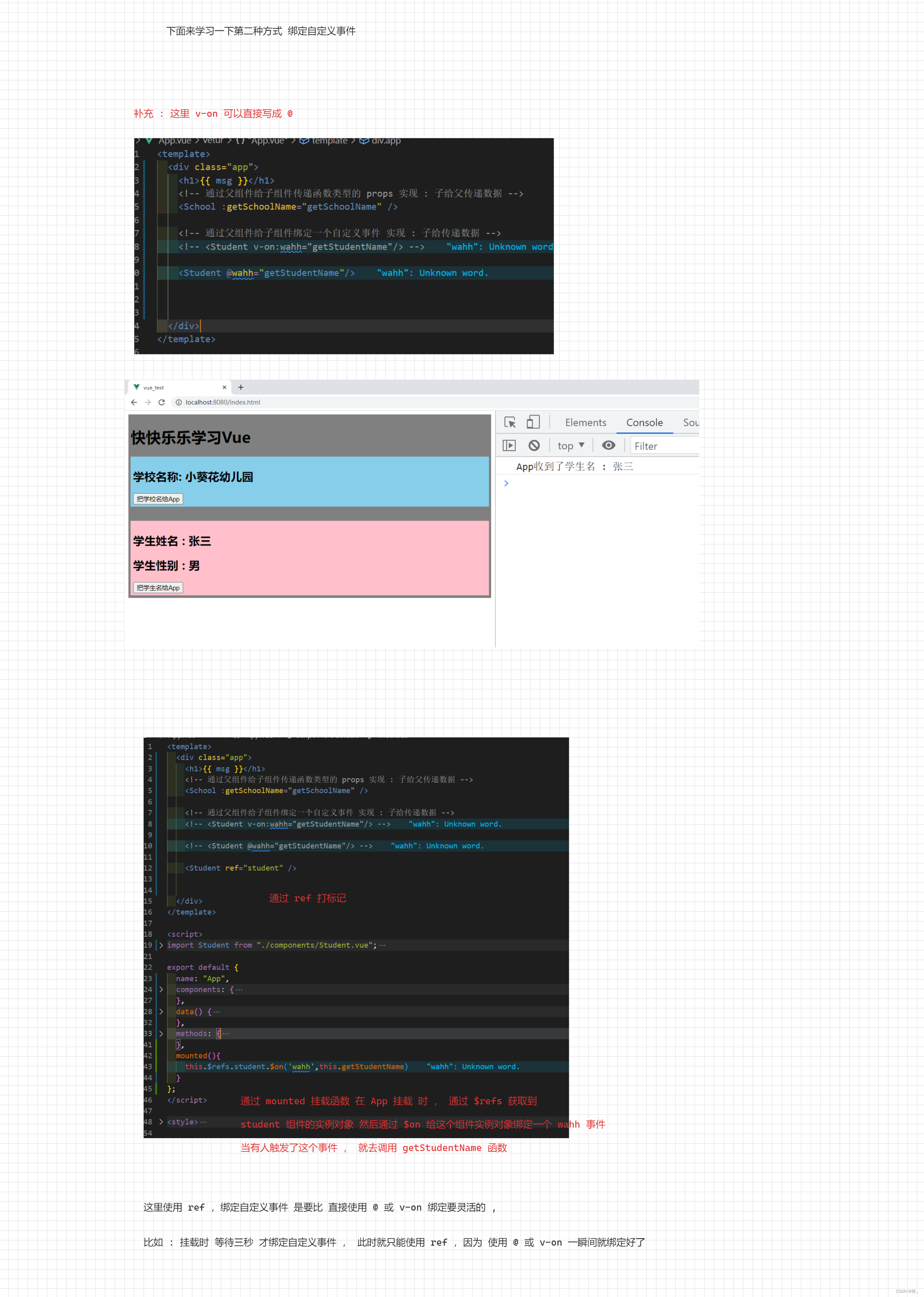Focus the console Filter field

click(x=665, y=446)
